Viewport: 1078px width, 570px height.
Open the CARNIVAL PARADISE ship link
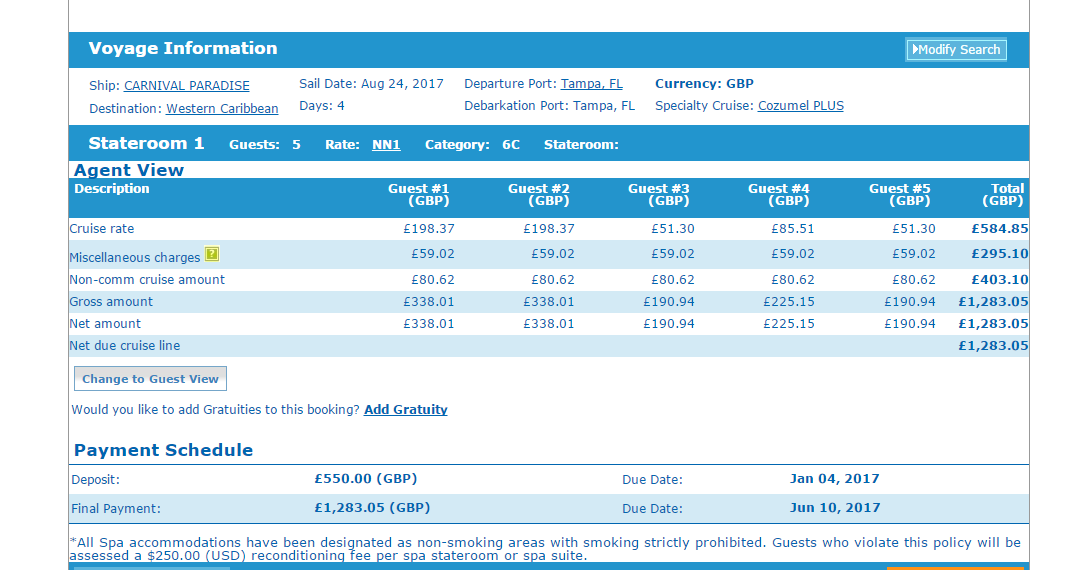[x=186, y=86]
